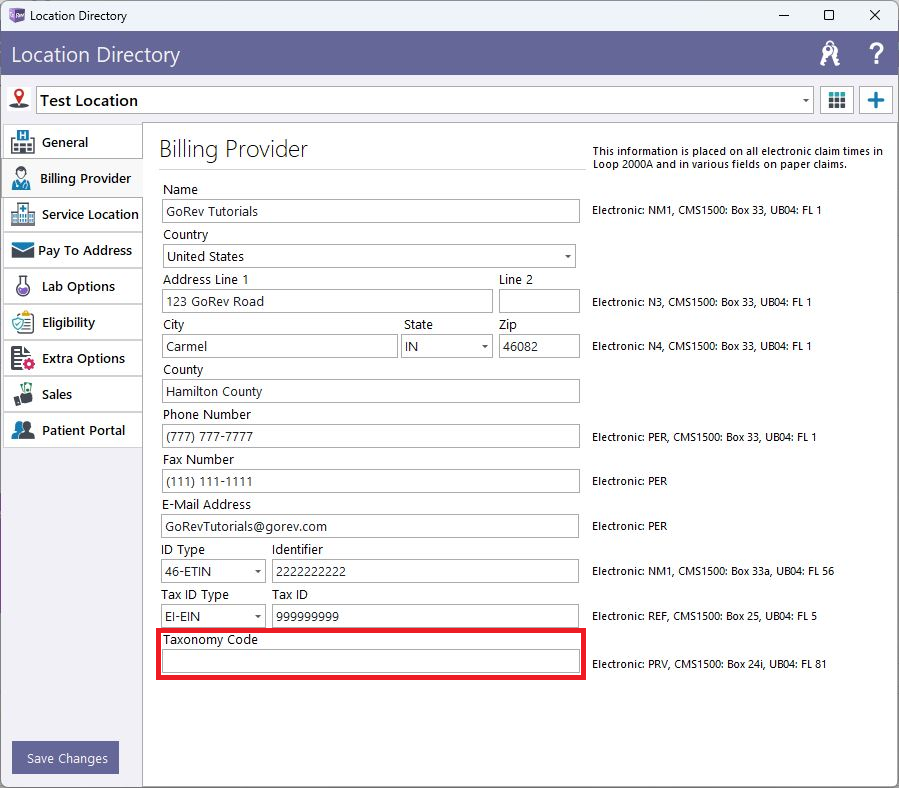Add a new location with plus icon
Image resolution: width=899 pixels, height=788 pixels.
click(875, 100)
